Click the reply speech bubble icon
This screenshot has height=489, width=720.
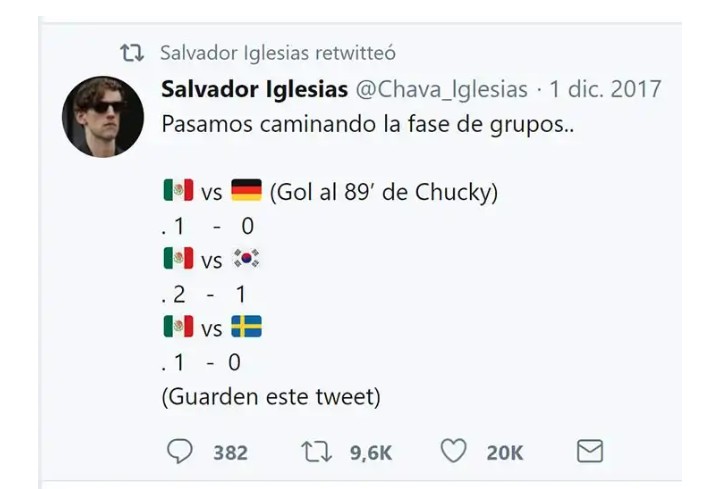pyautogui.click(x=178, y=452)
